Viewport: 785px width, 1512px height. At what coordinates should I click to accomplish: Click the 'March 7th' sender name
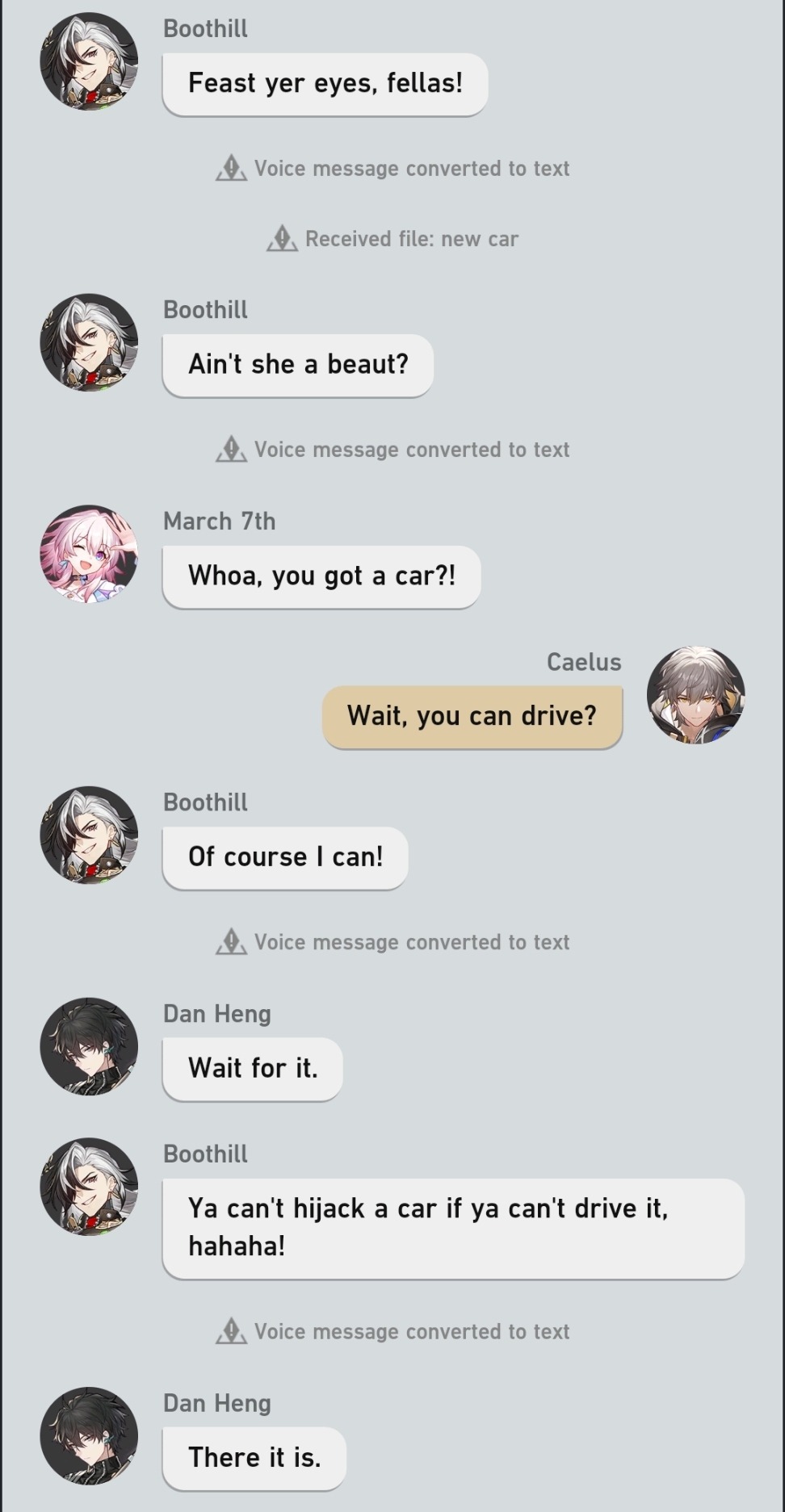220,521
